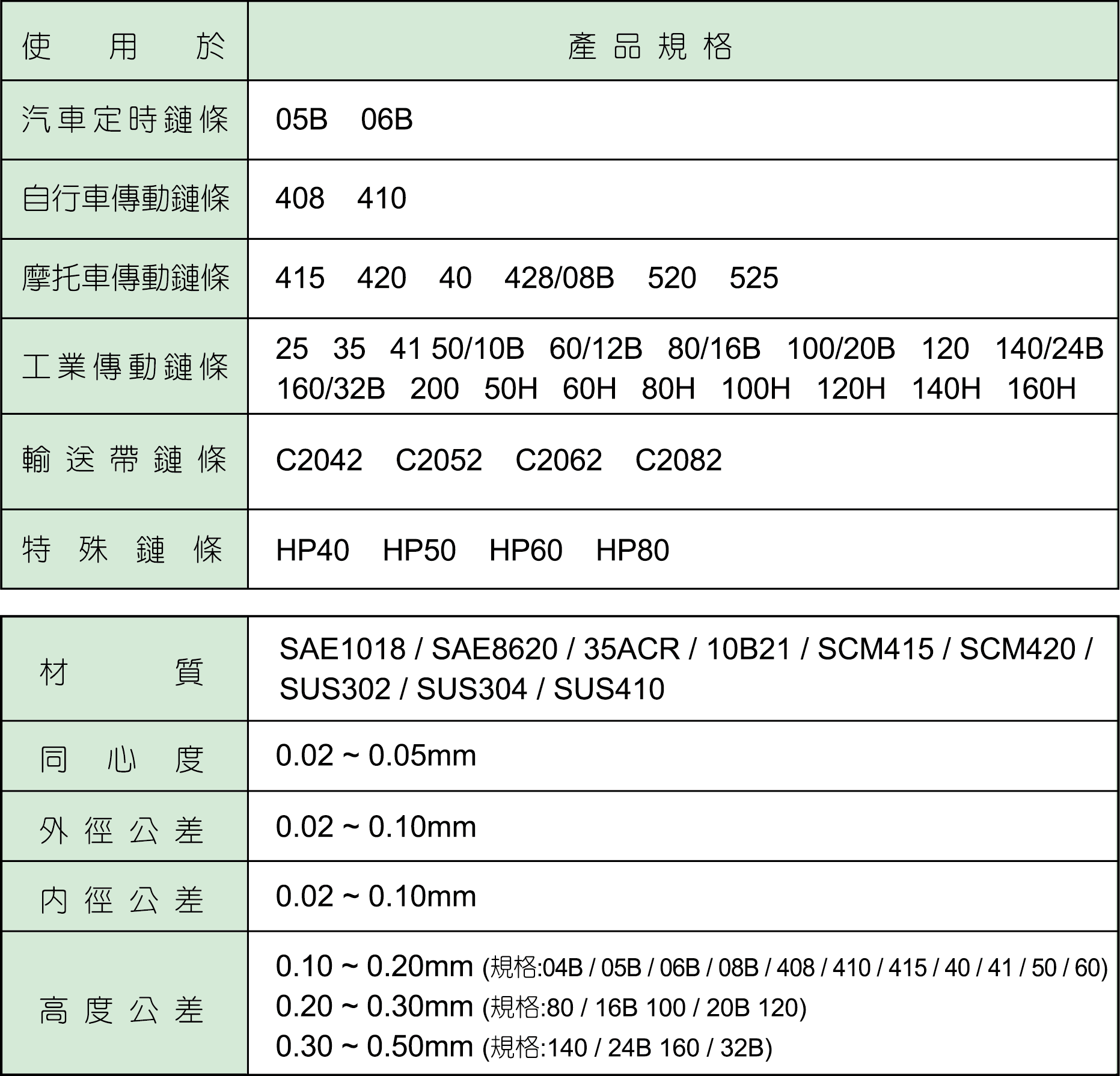Click the 50/10B industrial chain spec
Image resolution: width=1120 pixels, height=1076 pixels.
point(477,349)
